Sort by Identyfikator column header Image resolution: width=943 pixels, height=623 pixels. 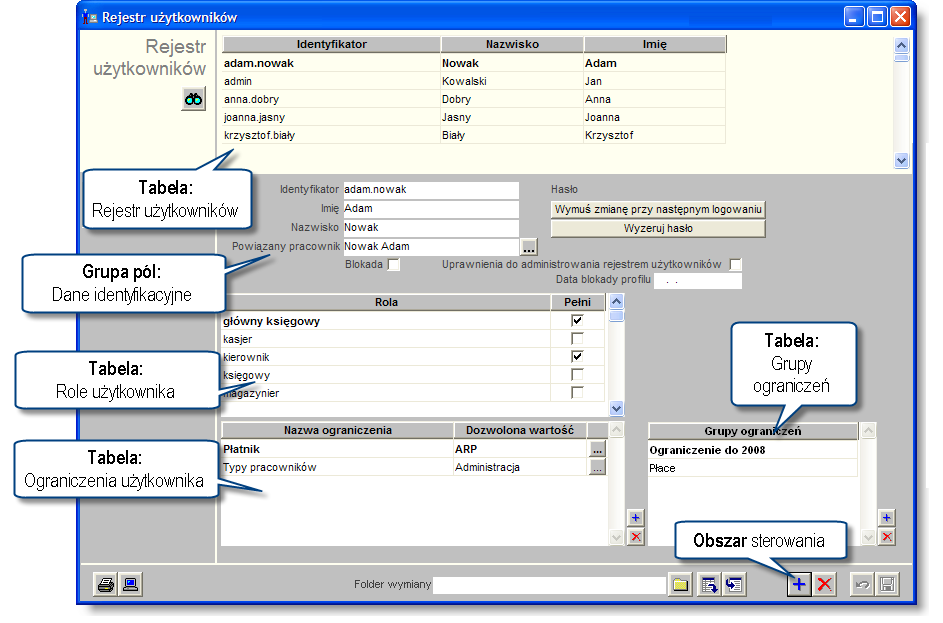pos(331,44)
